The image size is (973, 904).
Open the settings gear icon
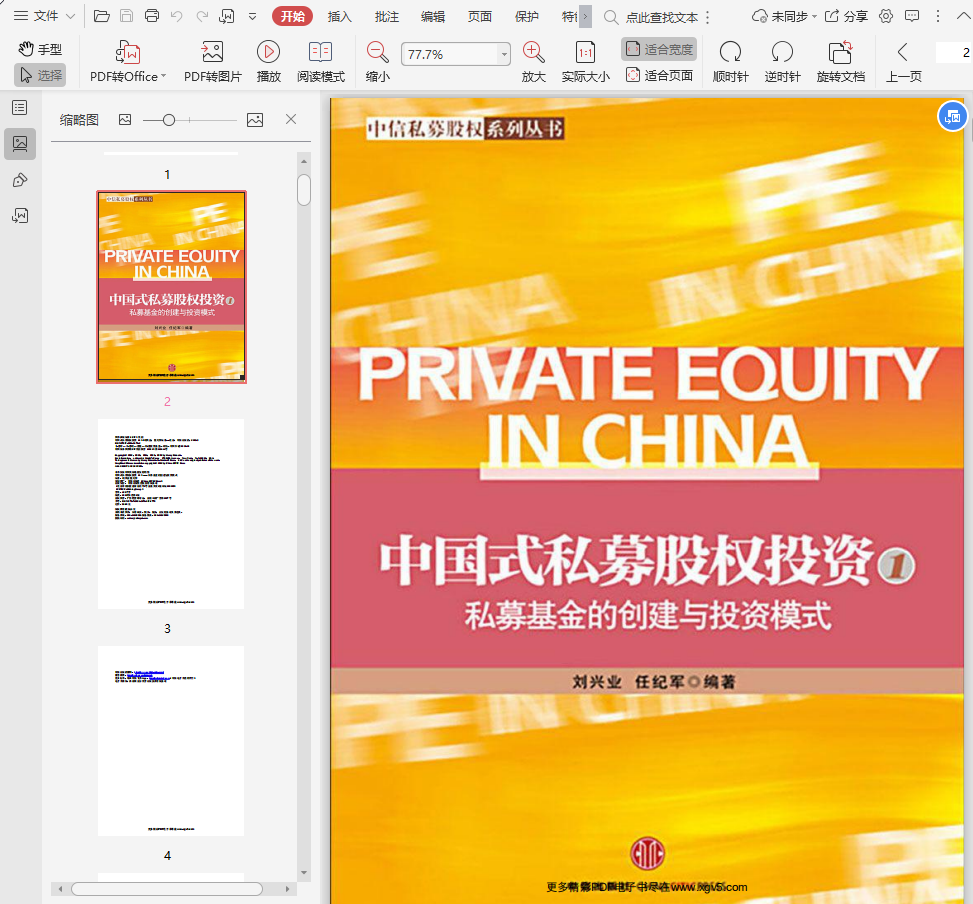886,17
